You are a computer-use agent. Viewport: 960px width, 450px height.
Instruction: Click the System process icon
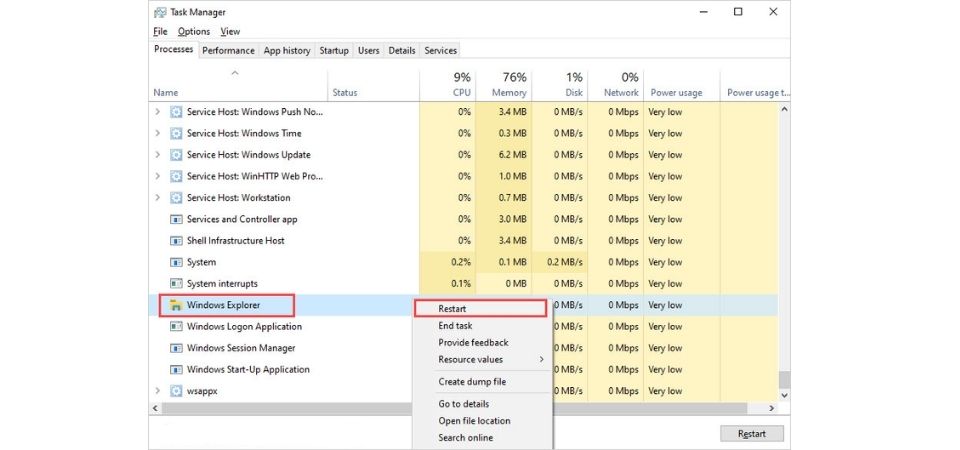click(x=176, y=262)
